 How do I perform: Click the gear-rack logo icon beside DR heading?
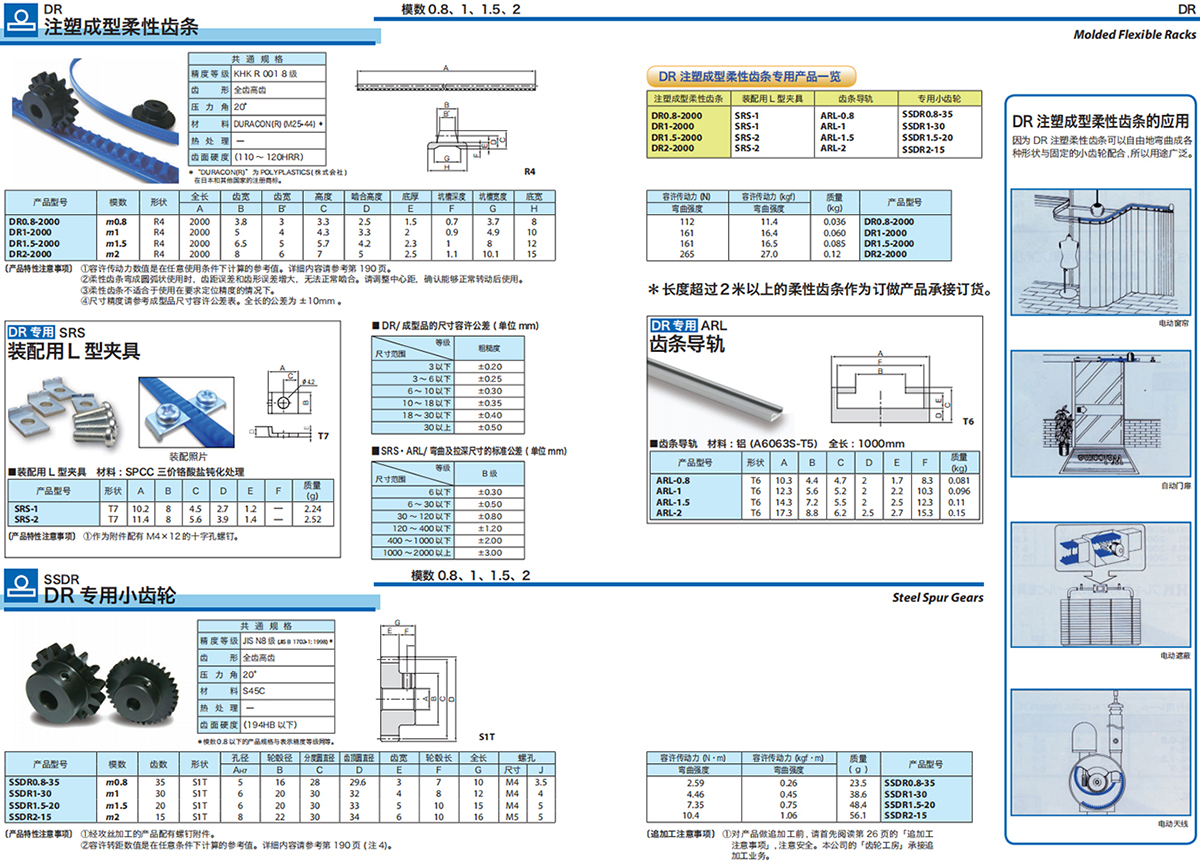click(x=22, y=21)
